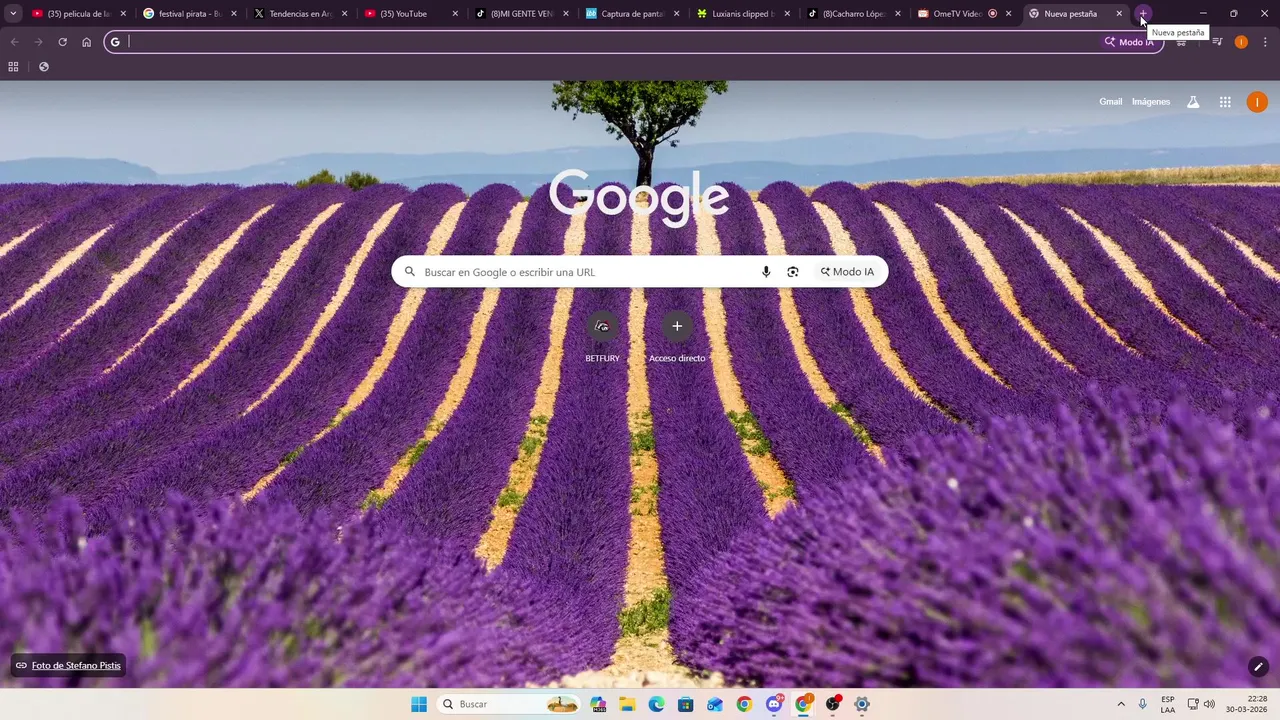Screen dimensions: 1280x720
Task: Close the "Tendencias en Ar" tab
Action: [x=344, y=14]
